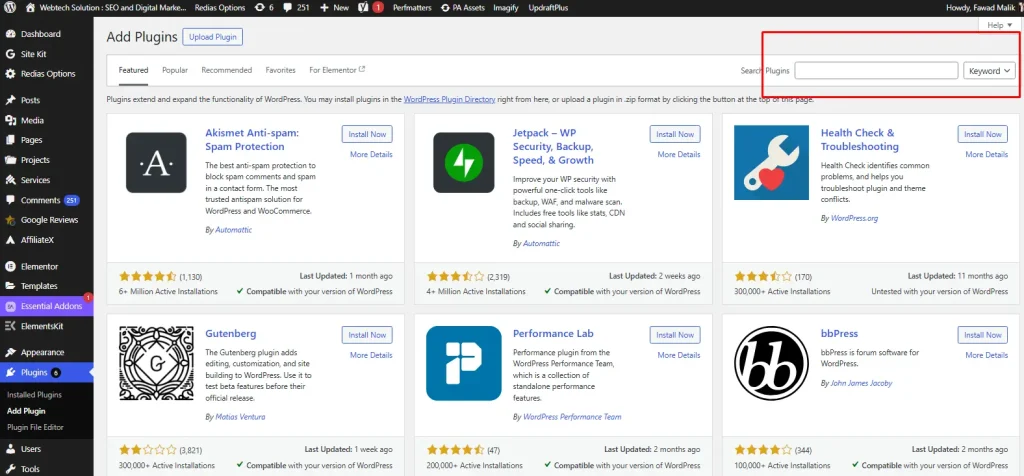Open More Details for Akismet Anti-spam
This screenshot has width=1024, height=476.
371,155
